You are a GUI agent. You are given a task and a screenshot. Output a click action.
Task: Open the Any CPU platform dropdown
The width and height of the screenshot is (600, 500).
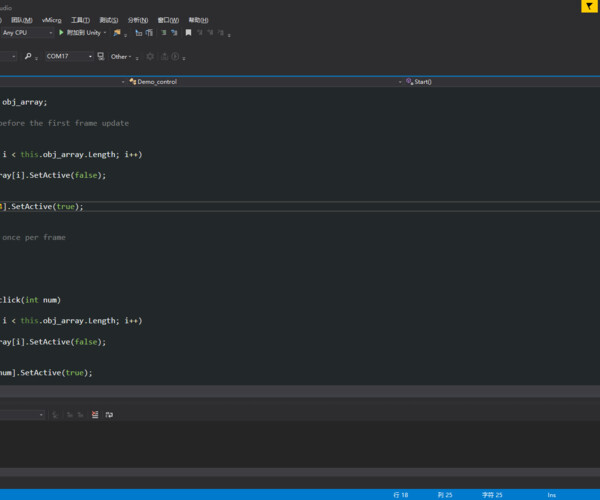27,33
